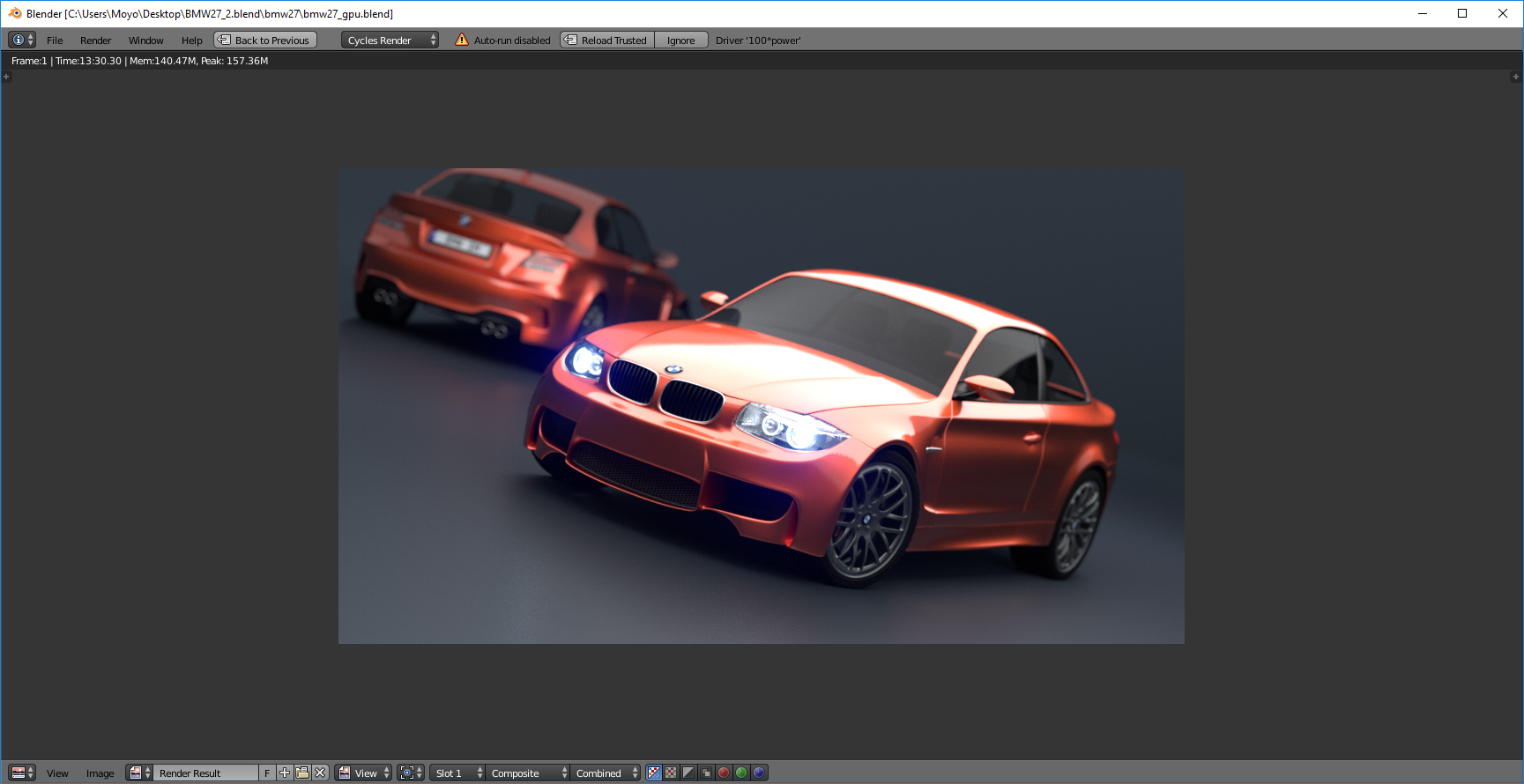Click the left region toggle plus icon
The image size is (1524, 784).
tap(6, 77)
